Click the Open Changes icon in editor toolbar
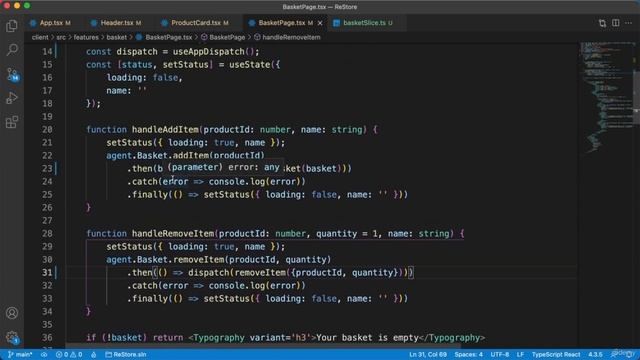 tap(602, 23)
